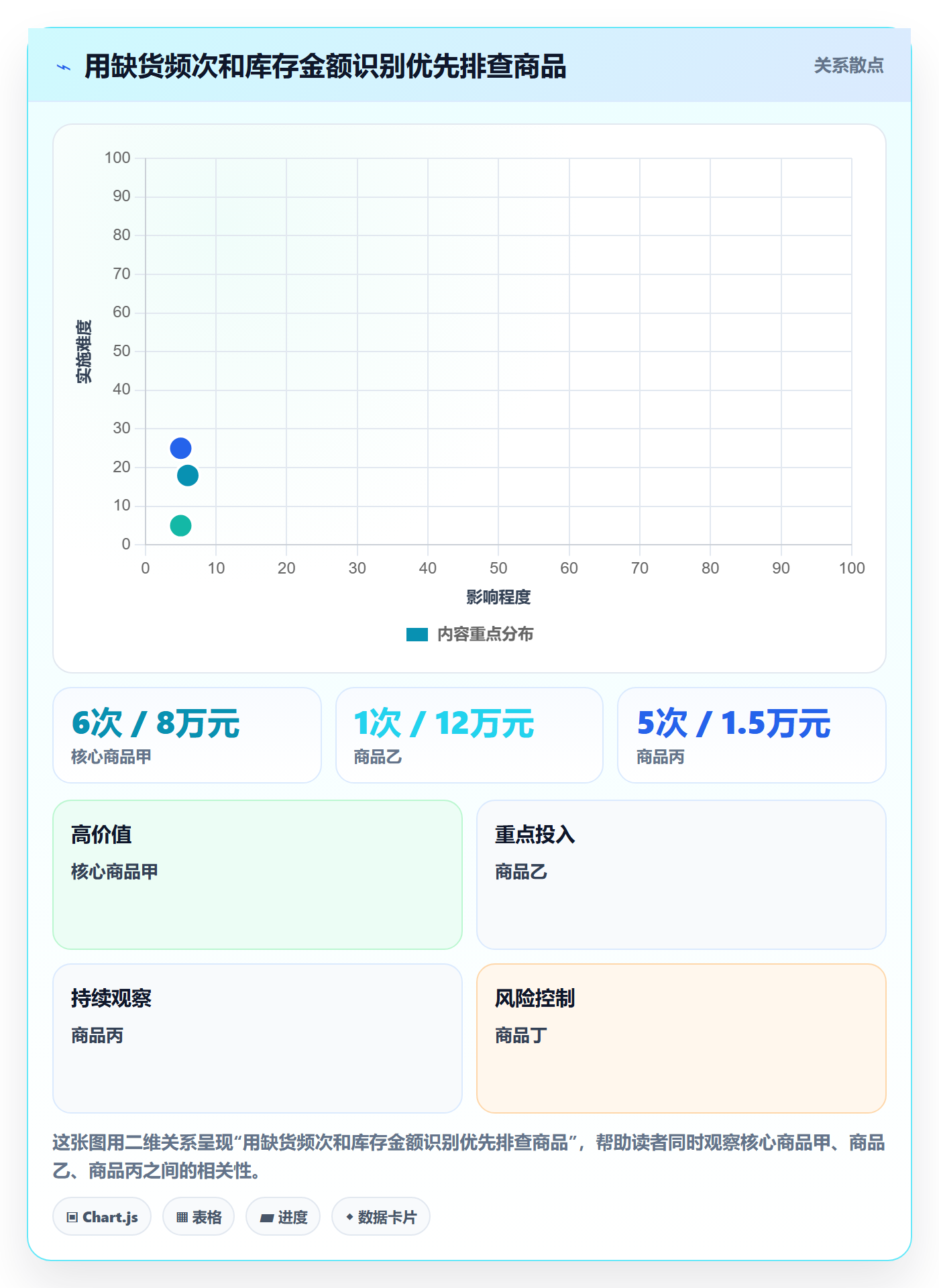
Task: Select the 6次 / 8万元 data card
Action: pos(187,735)
